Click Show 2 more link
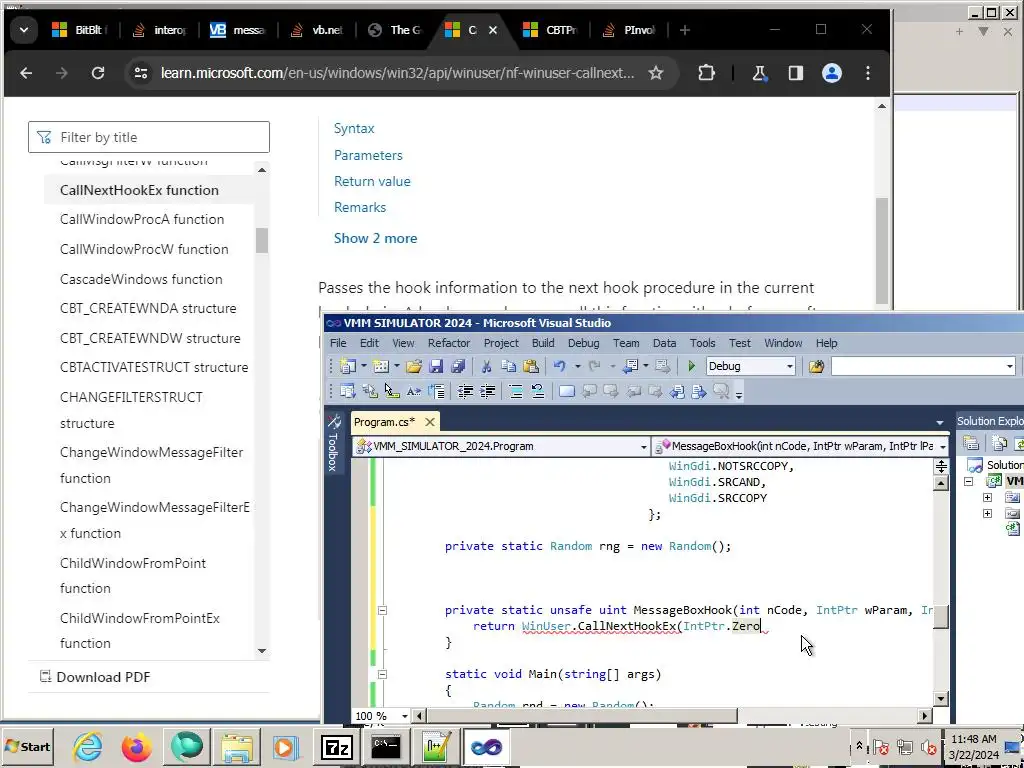 tap(376, 238)
